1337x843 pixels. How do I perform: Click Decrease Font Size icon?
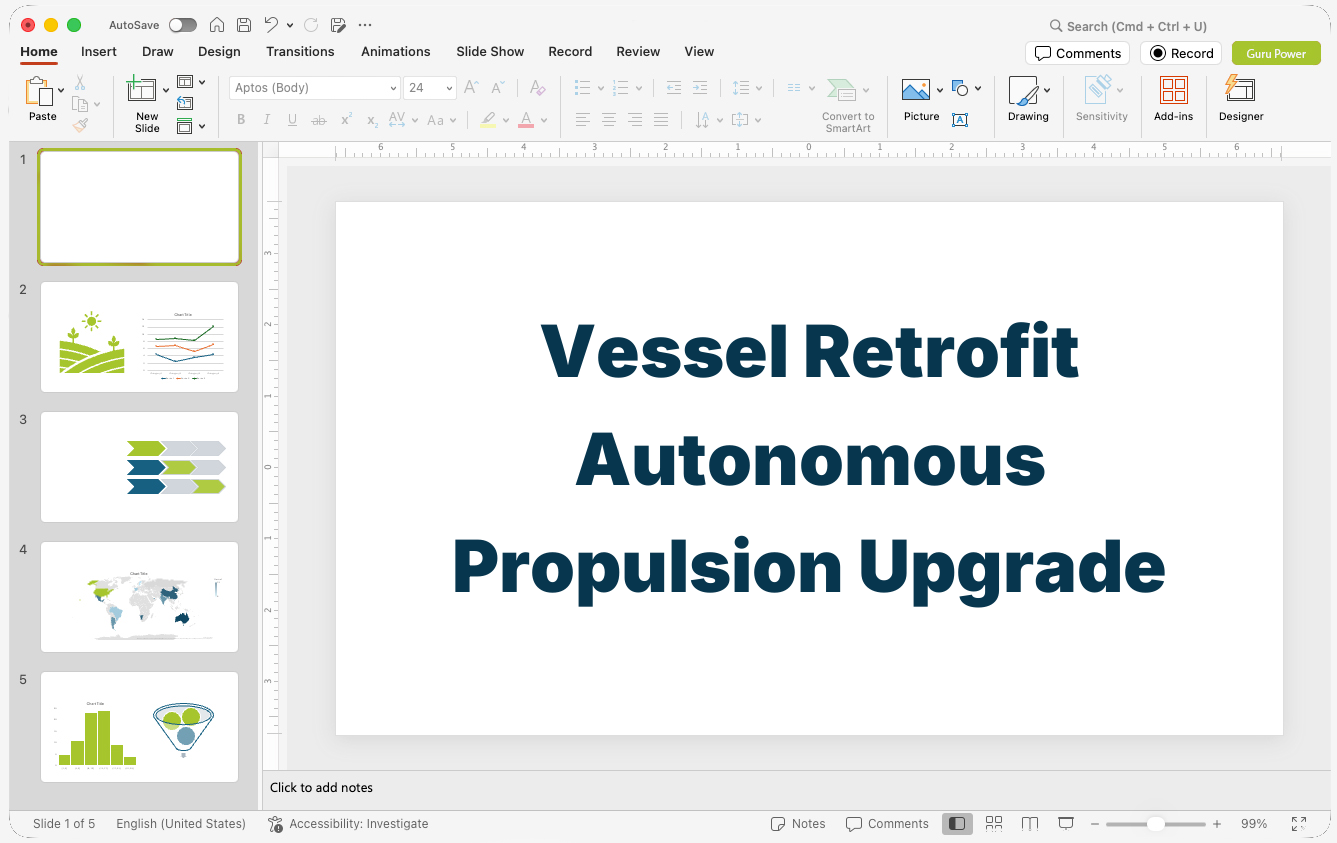(497, 88)
